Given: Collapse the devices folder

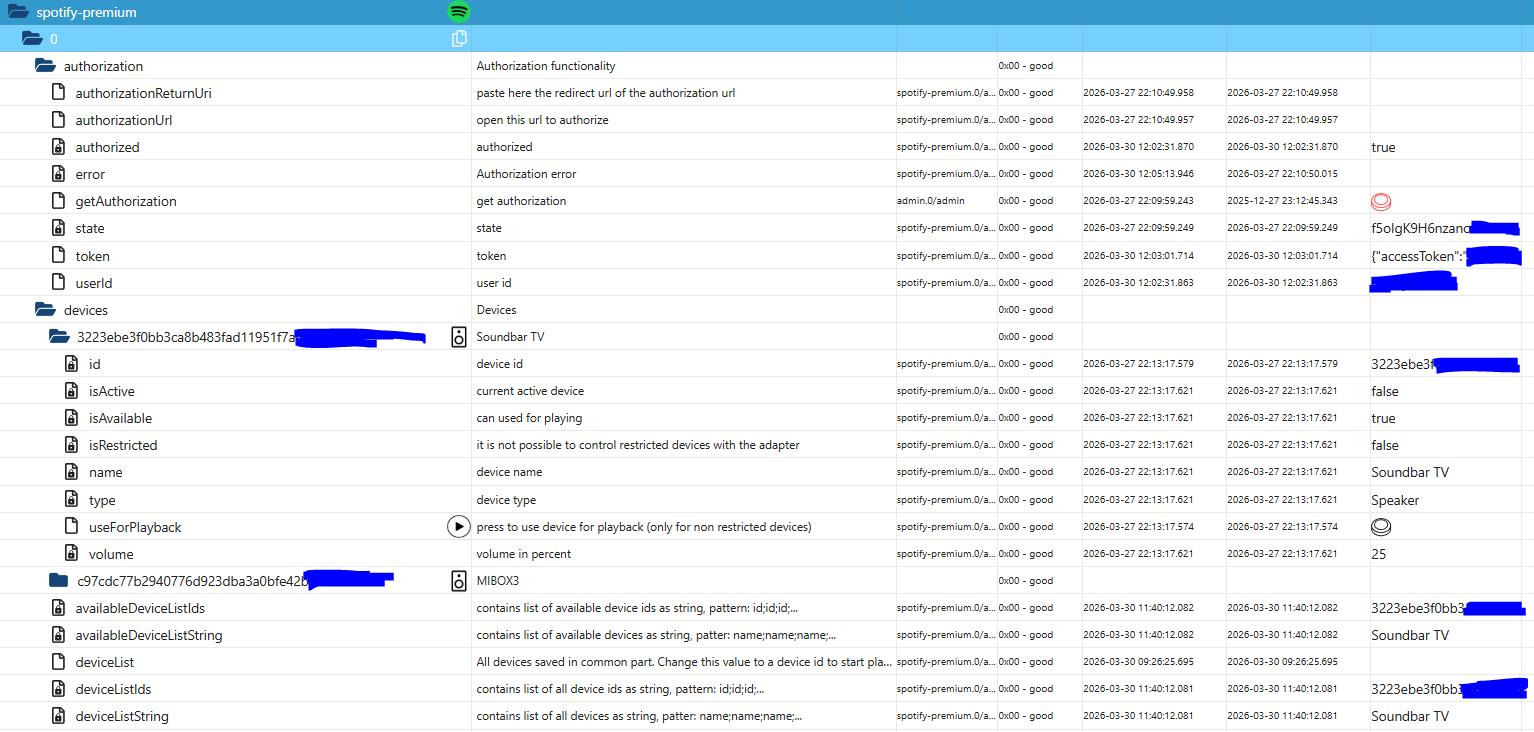Looking at the screenshot, I should [44, 309].
